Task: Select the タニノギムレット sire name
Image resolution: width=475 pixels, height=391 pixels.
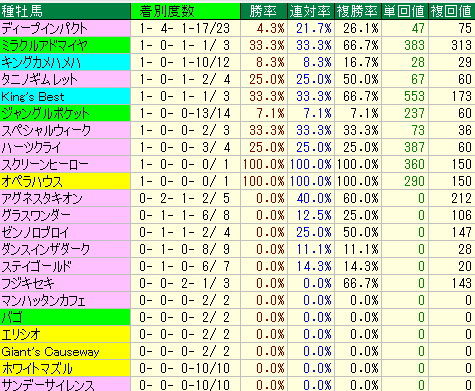Action: pos(39,79)
